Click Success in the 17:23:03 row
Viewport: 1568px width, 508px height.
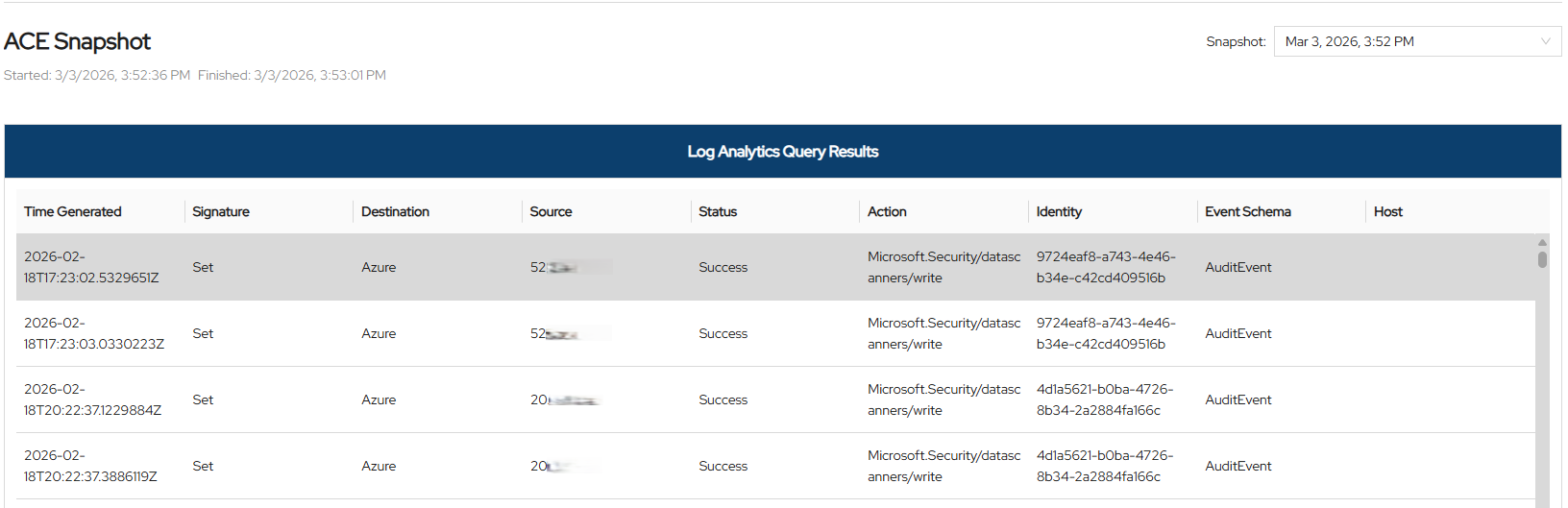[x=723, y=333]
